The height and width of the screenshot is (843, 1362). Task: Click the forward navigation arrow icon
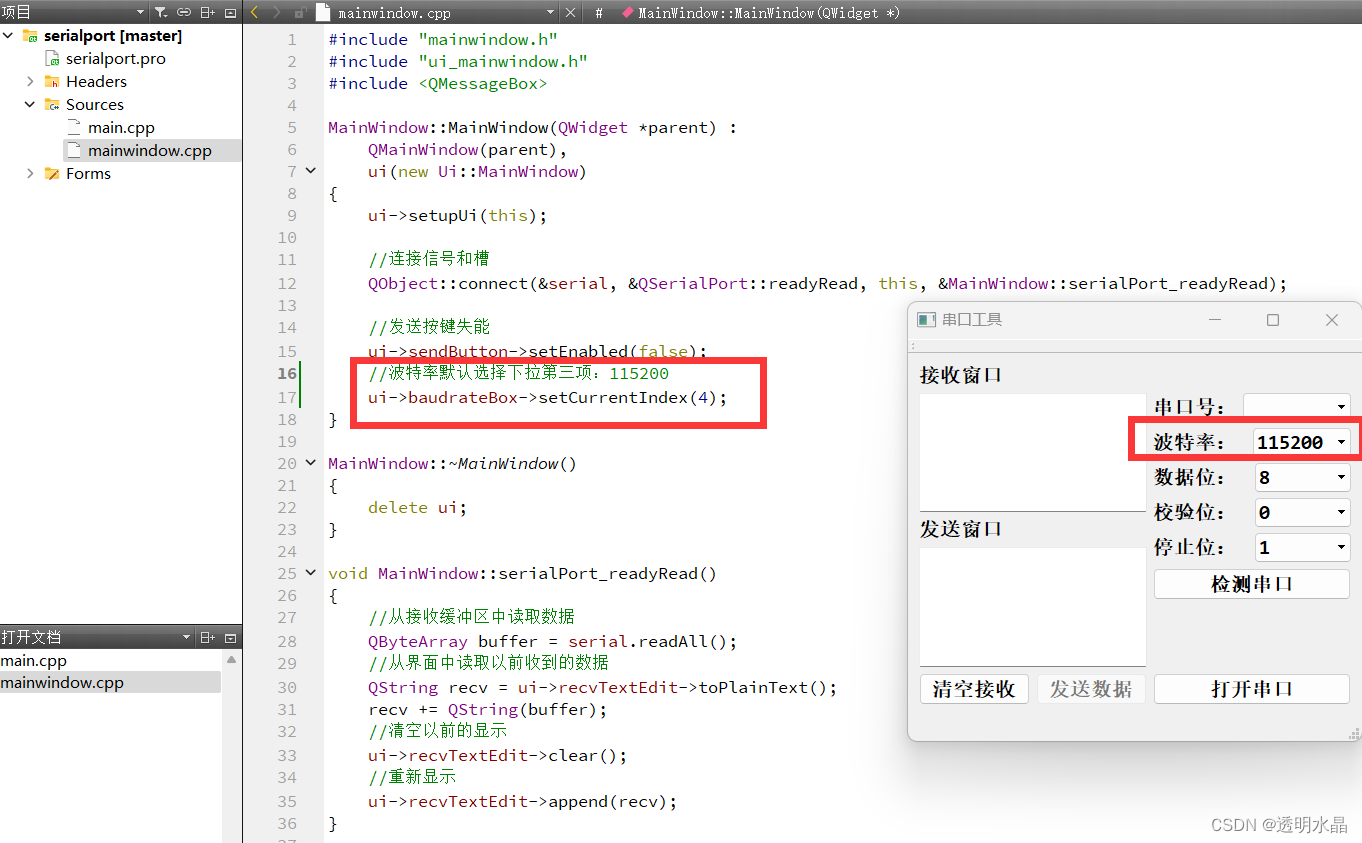(274, 12)
